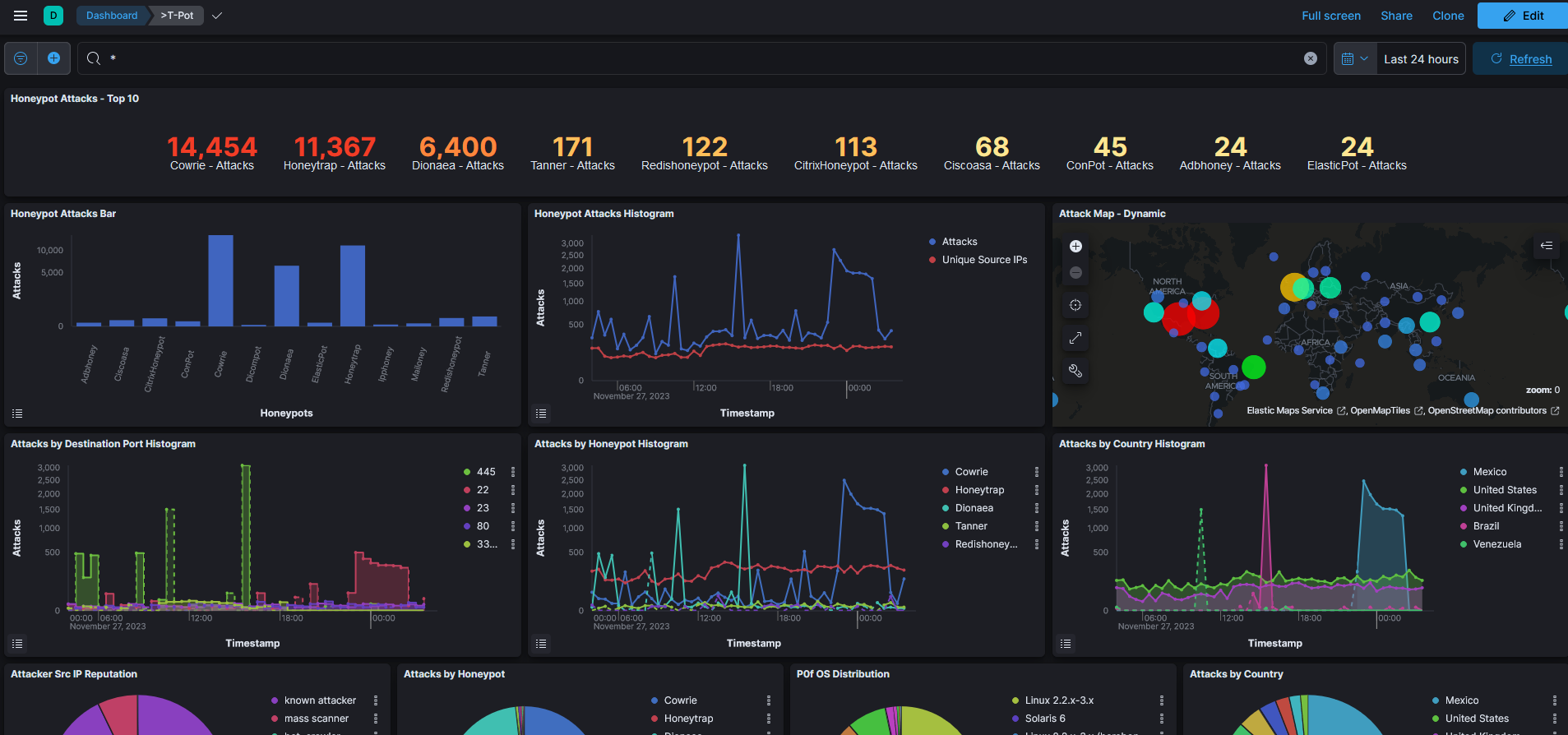1568x735 pixels.
Task: Refresh the dashboard data
Action: point(1520,58)
